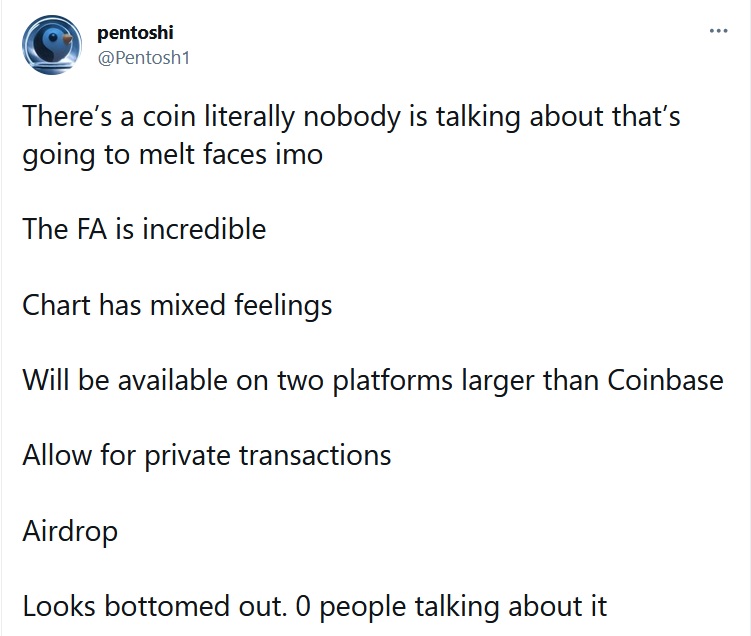Click the word 'transactions' in the tweet
Viewport: 751px width, 636px height.
315,455
